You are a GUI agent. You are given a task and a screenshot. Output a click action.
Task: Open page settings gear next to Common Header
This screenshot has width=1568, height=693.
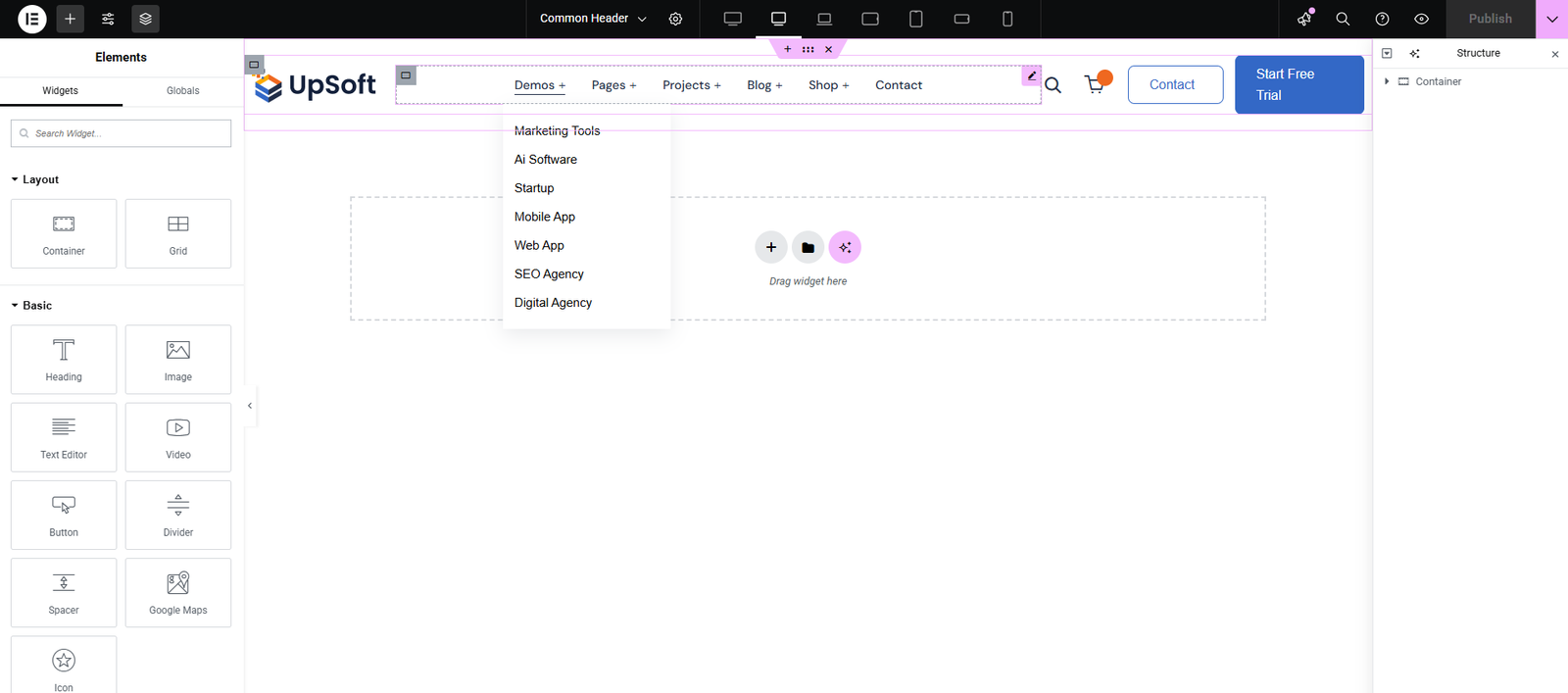click(675, 19)
